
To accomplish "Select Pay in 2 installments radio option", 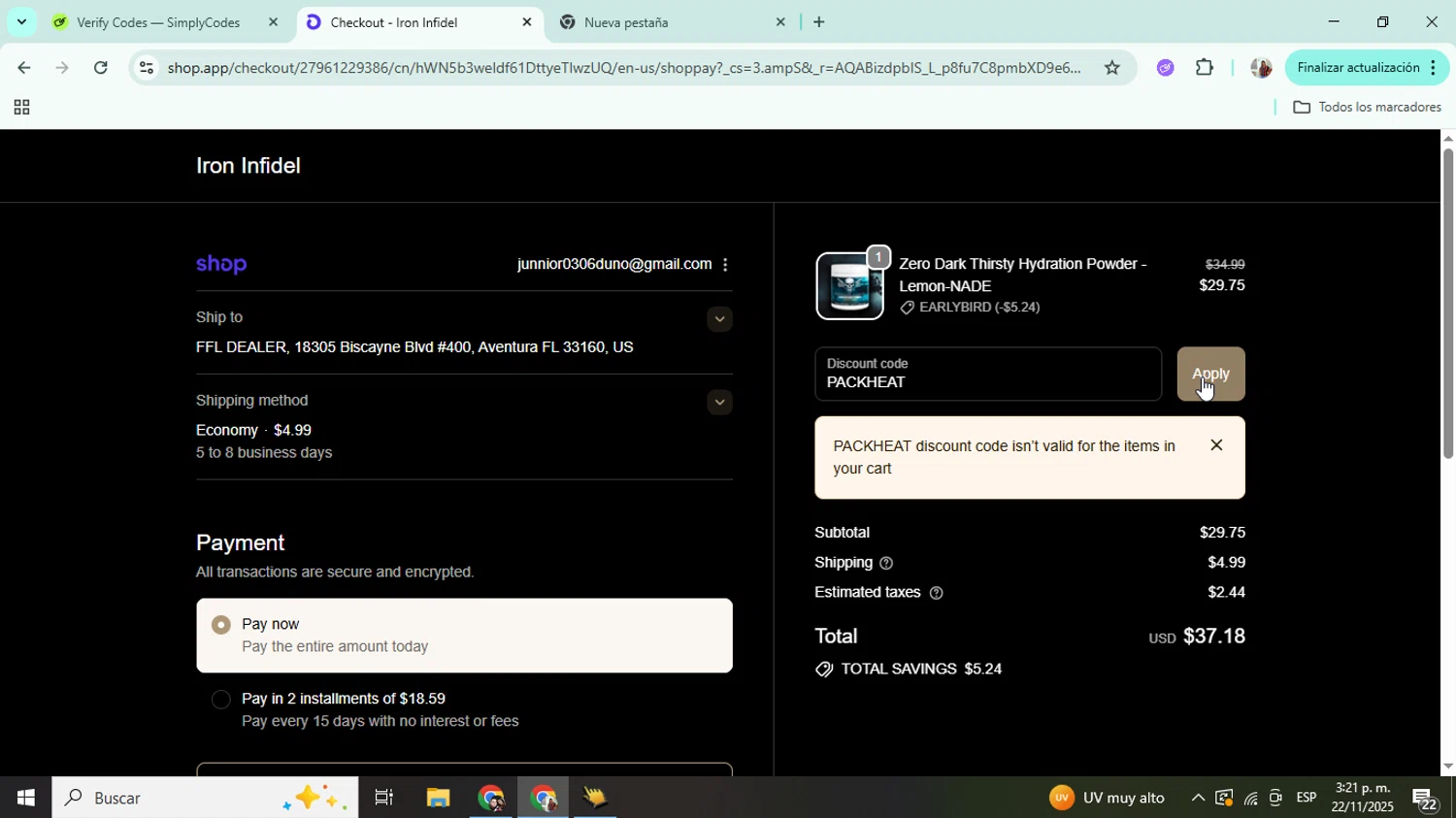I will pos(221,700).
